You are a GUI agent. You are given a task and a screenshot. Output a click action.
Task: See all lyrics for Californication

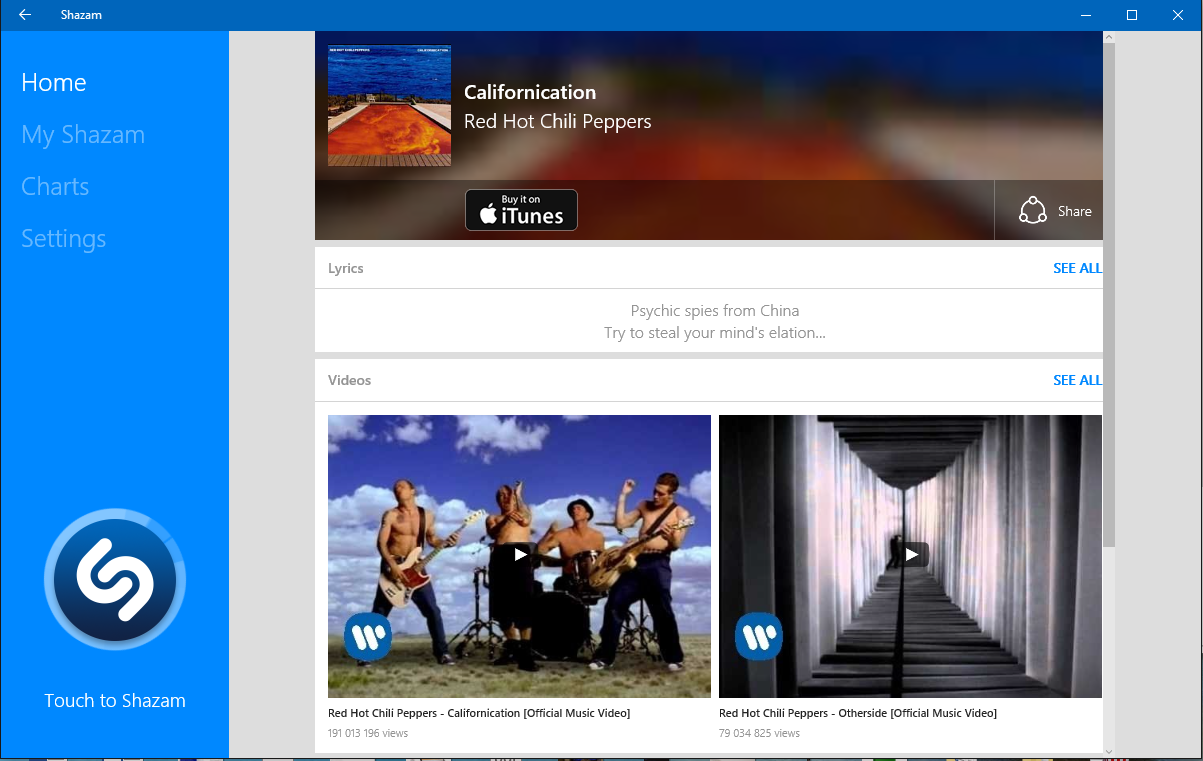(1077, 268)
